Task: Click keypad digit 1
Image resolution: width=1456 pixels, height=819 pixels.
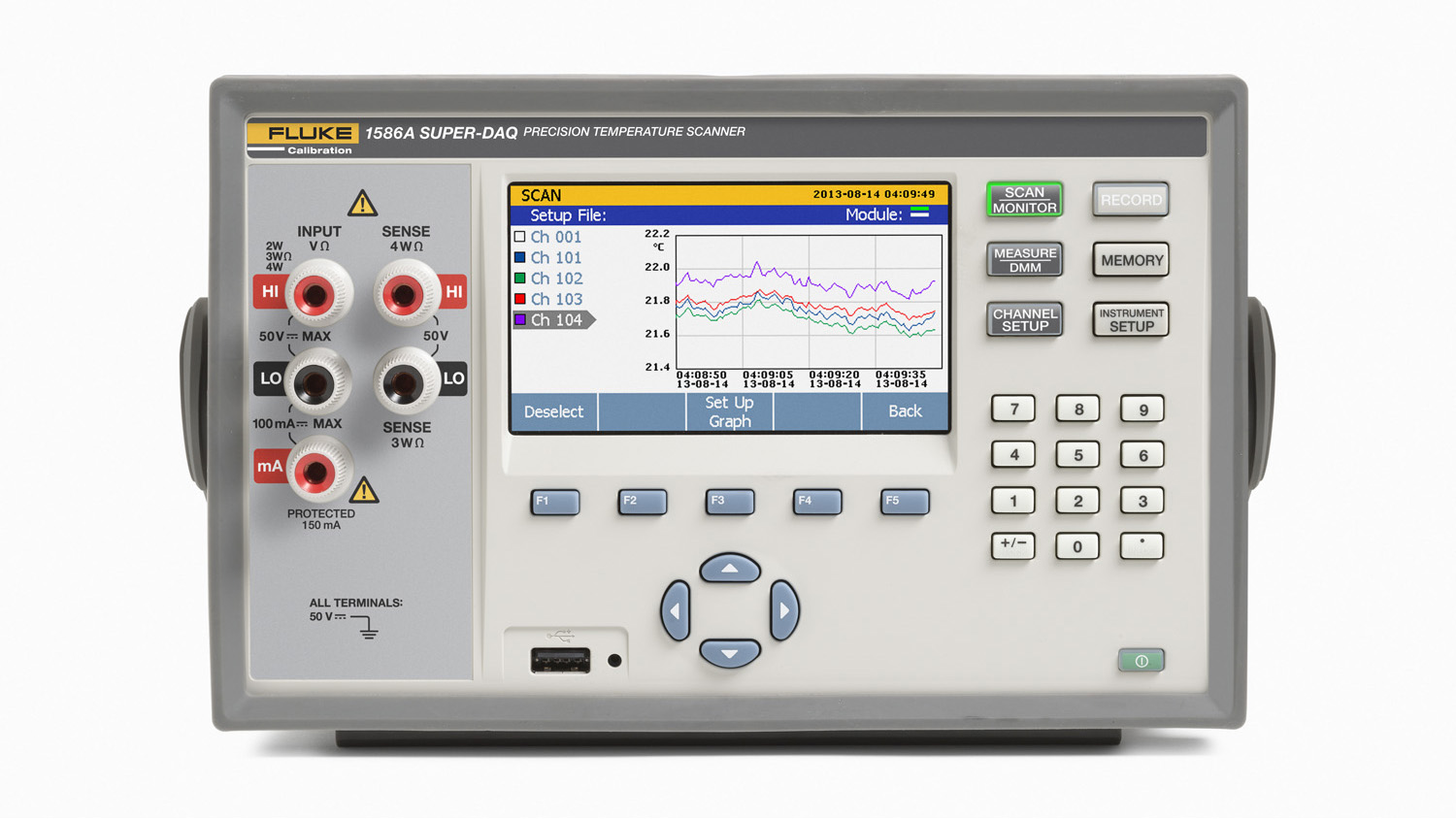Action: pyautogui.click(x=1013, y=502)
